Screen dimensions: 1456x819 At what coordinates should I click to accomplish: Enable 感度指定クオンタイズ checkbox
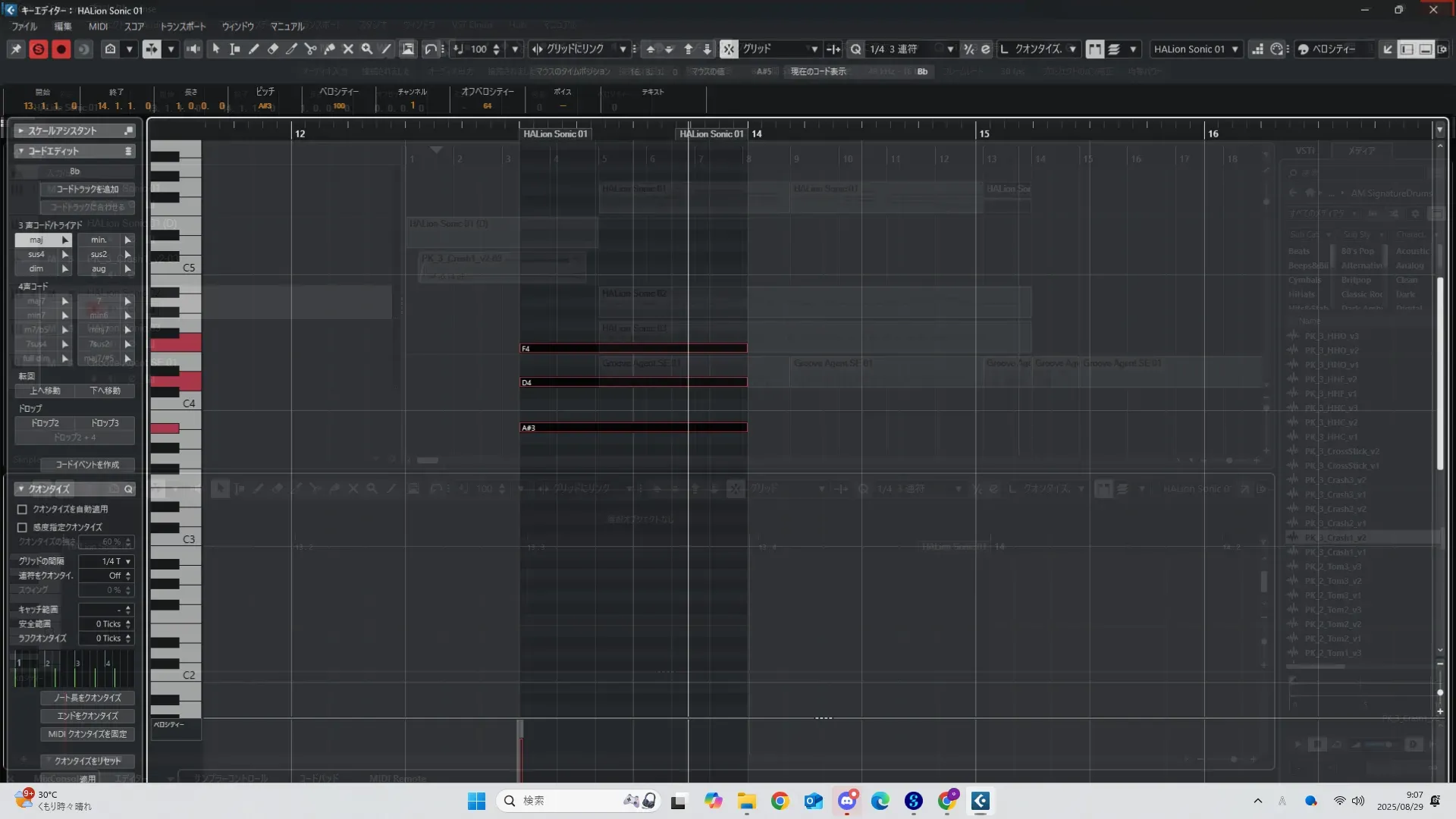(22, 528)
